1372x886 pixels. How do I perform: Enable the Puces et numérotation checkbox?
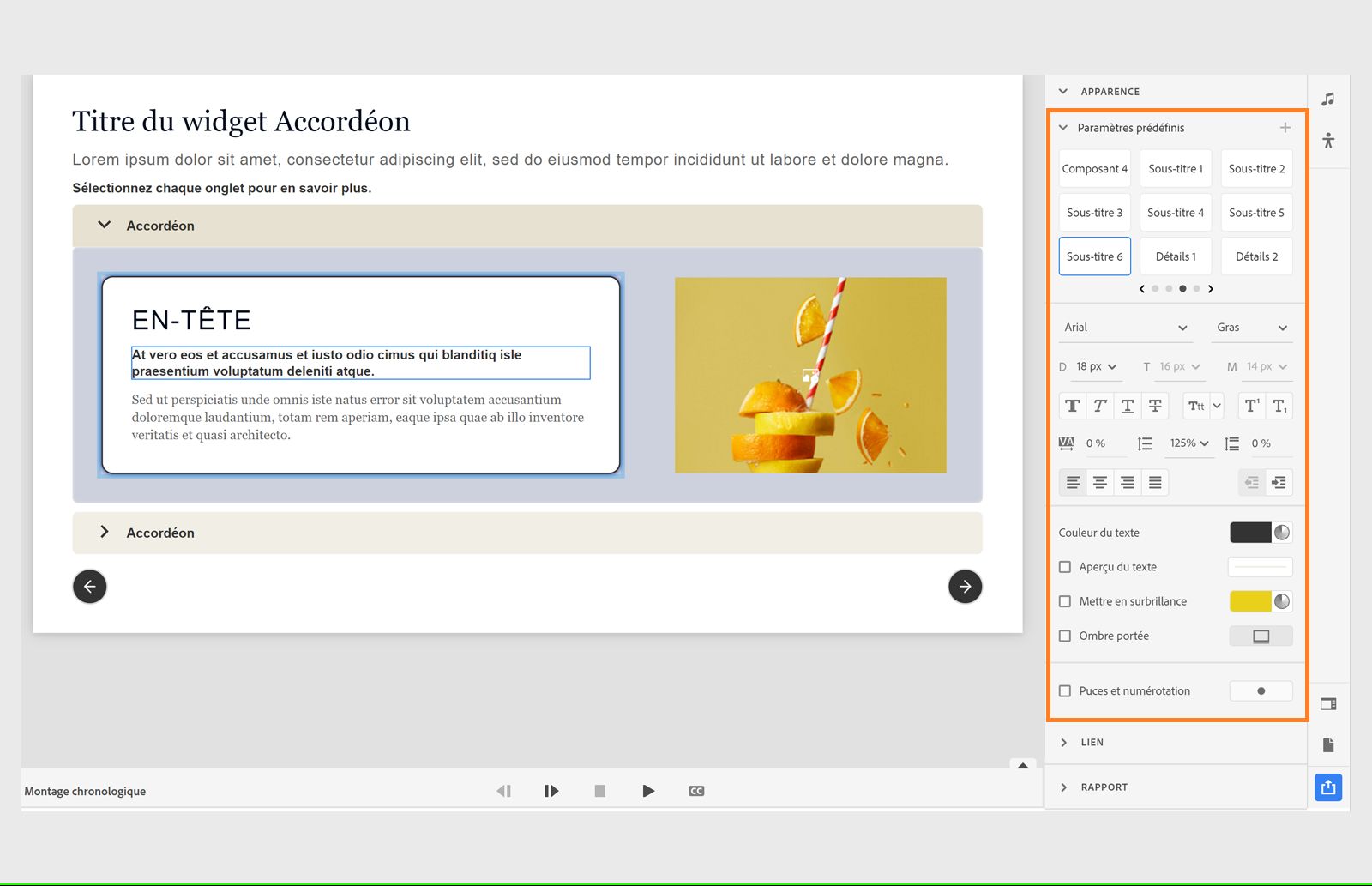(x=1065, y=690)
